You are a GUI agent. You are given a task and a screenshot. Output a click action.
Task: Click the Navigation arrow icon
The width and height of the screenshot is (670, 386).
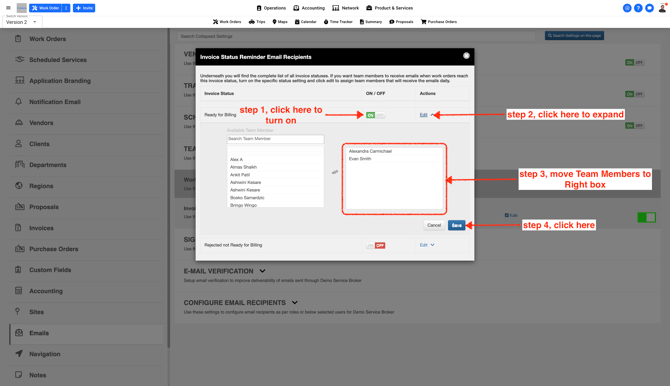(x=19, y=354)
